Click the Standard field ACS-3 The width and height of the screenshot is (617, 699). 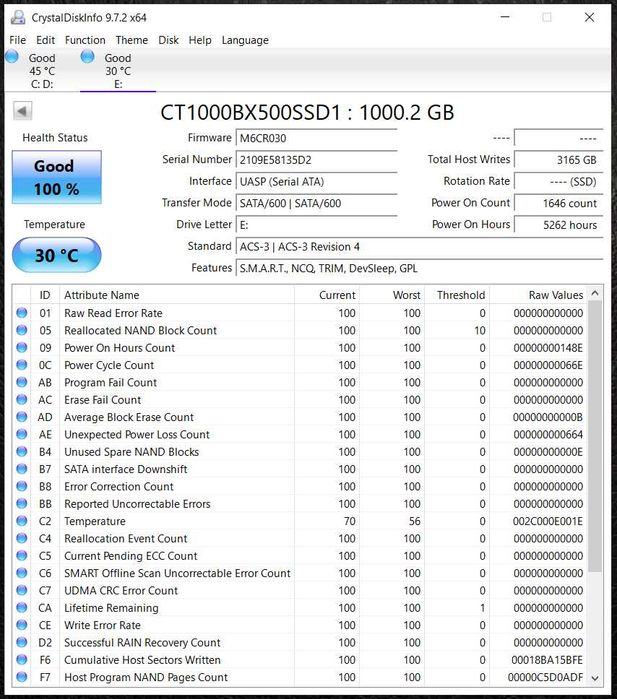[419, 247]
